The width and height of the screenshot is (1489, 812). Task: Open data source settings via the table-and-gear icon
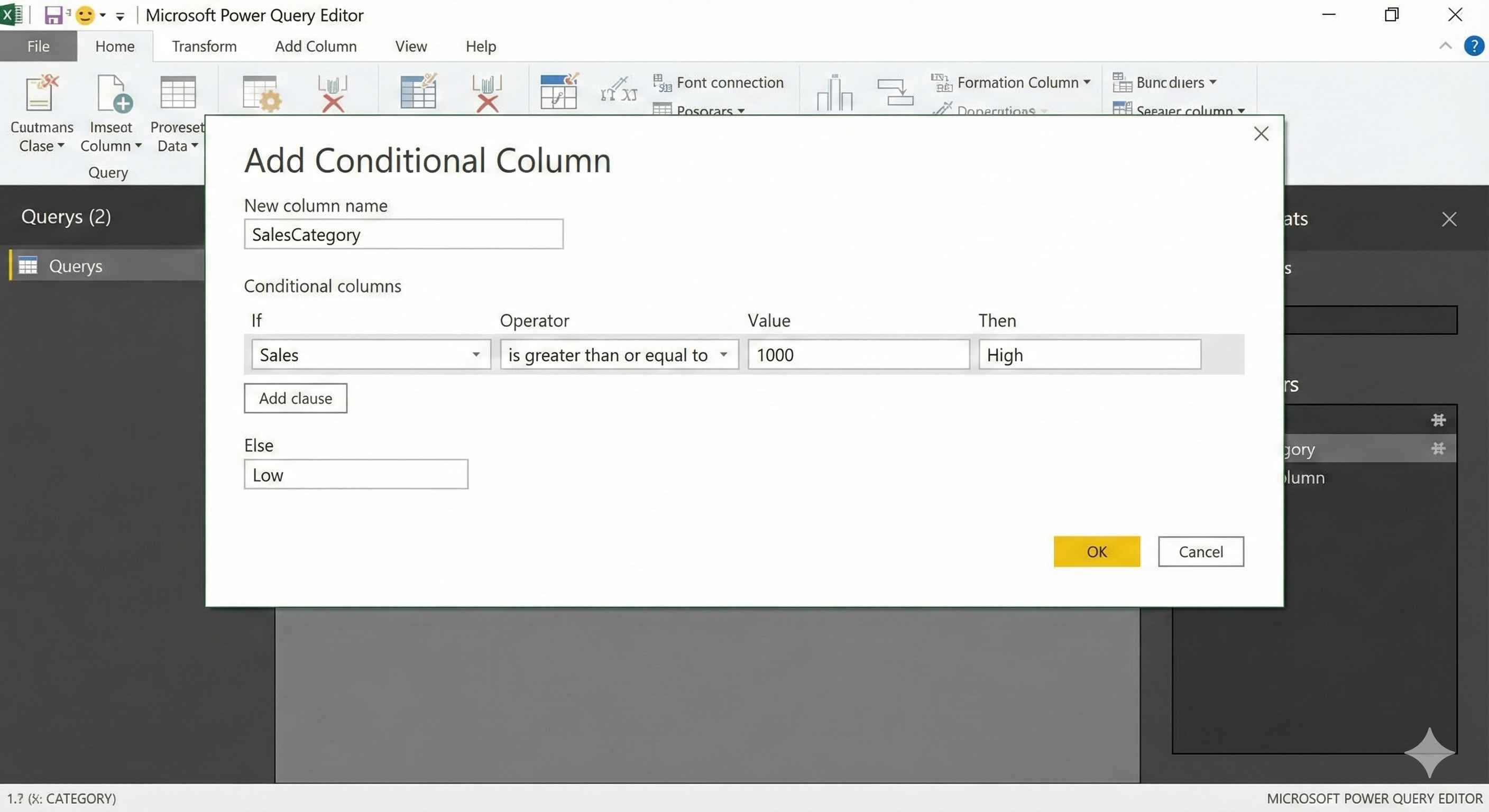point(261,93)
